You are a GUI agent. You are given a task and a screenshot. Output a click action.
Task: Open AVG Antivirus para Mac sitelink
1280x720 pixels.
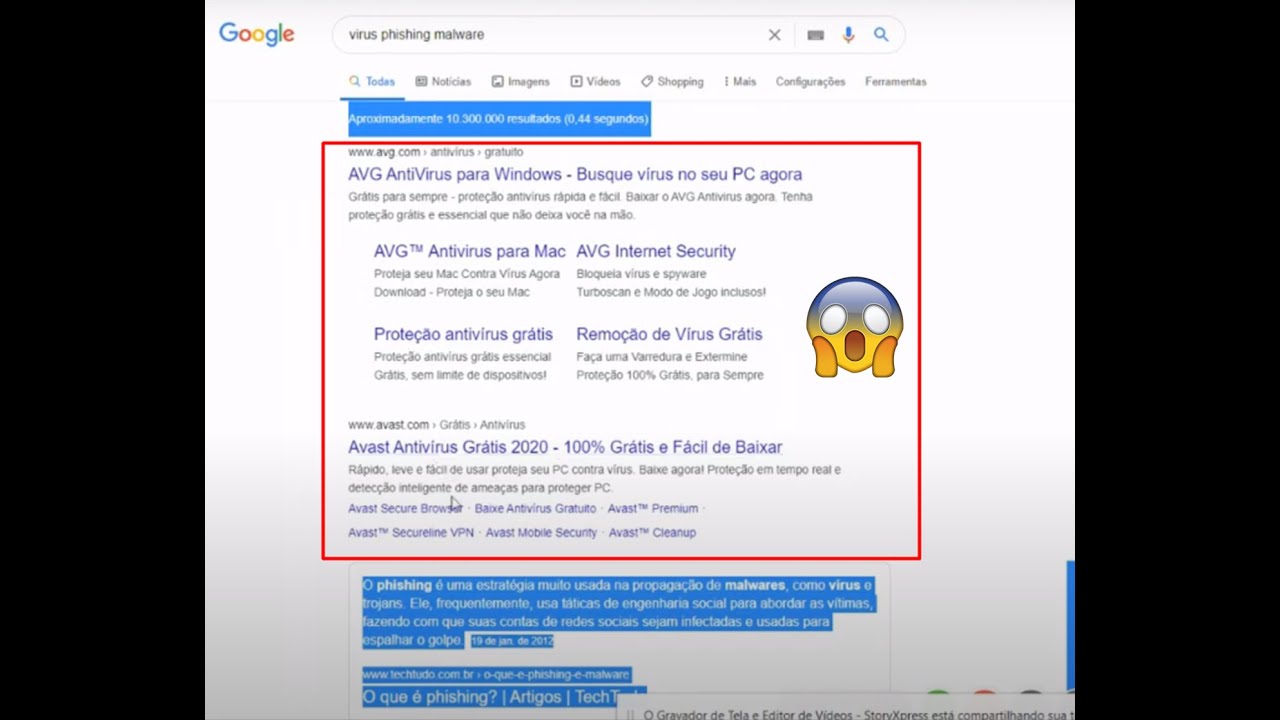pos(470,252)
